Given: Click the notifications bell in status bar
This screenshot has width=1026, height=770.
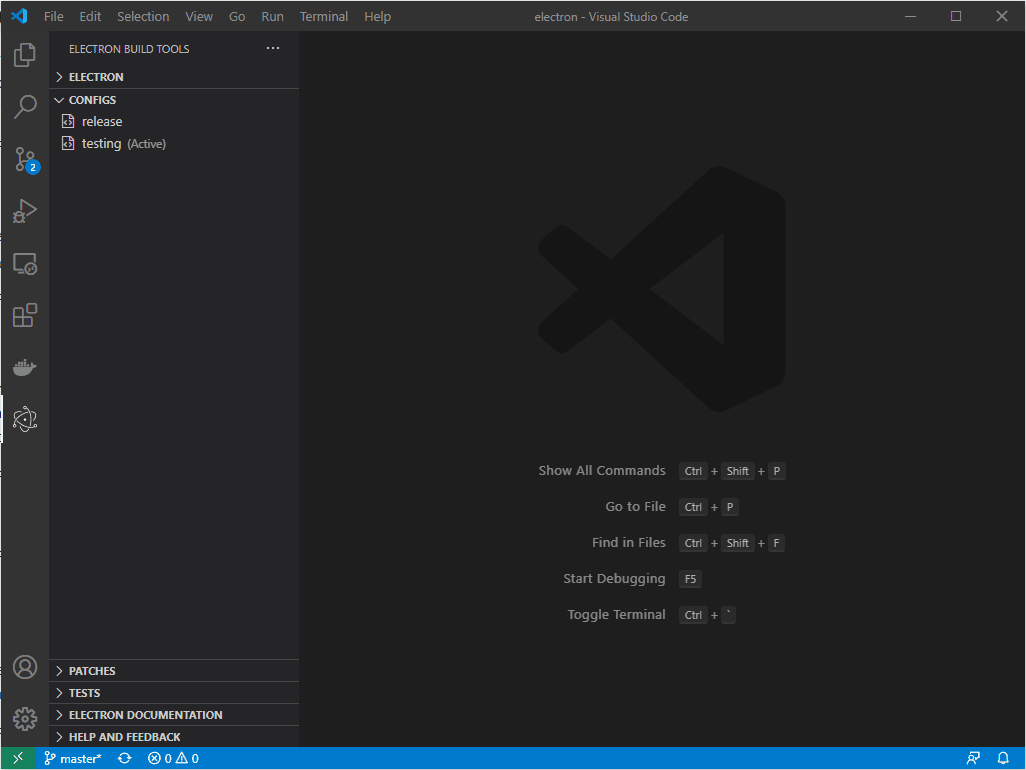Looking at the screenshot, I should coord(1002,757).
